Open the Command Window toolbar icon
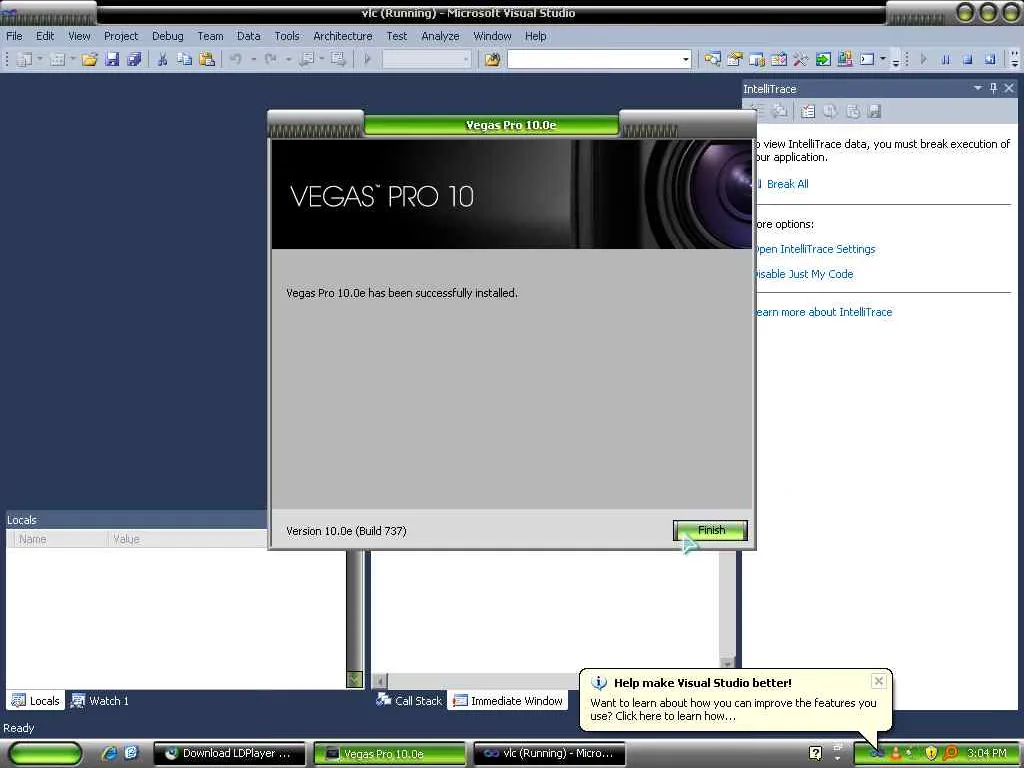 coord(867,59)
